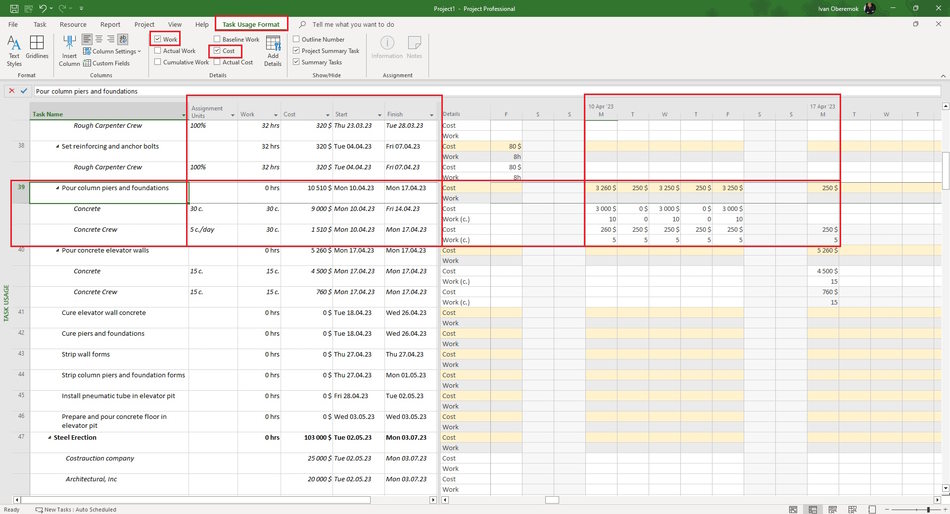
Task: Enable the Outline Number checkbox
Action: 296,39
